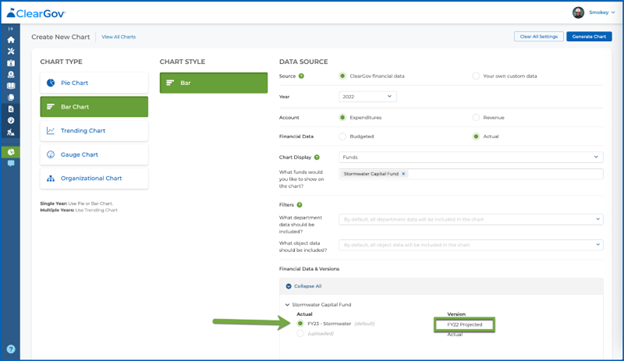Click the green charts sidebar icon
This screenshot has height=361, width=624.
(x=11, y=152)
